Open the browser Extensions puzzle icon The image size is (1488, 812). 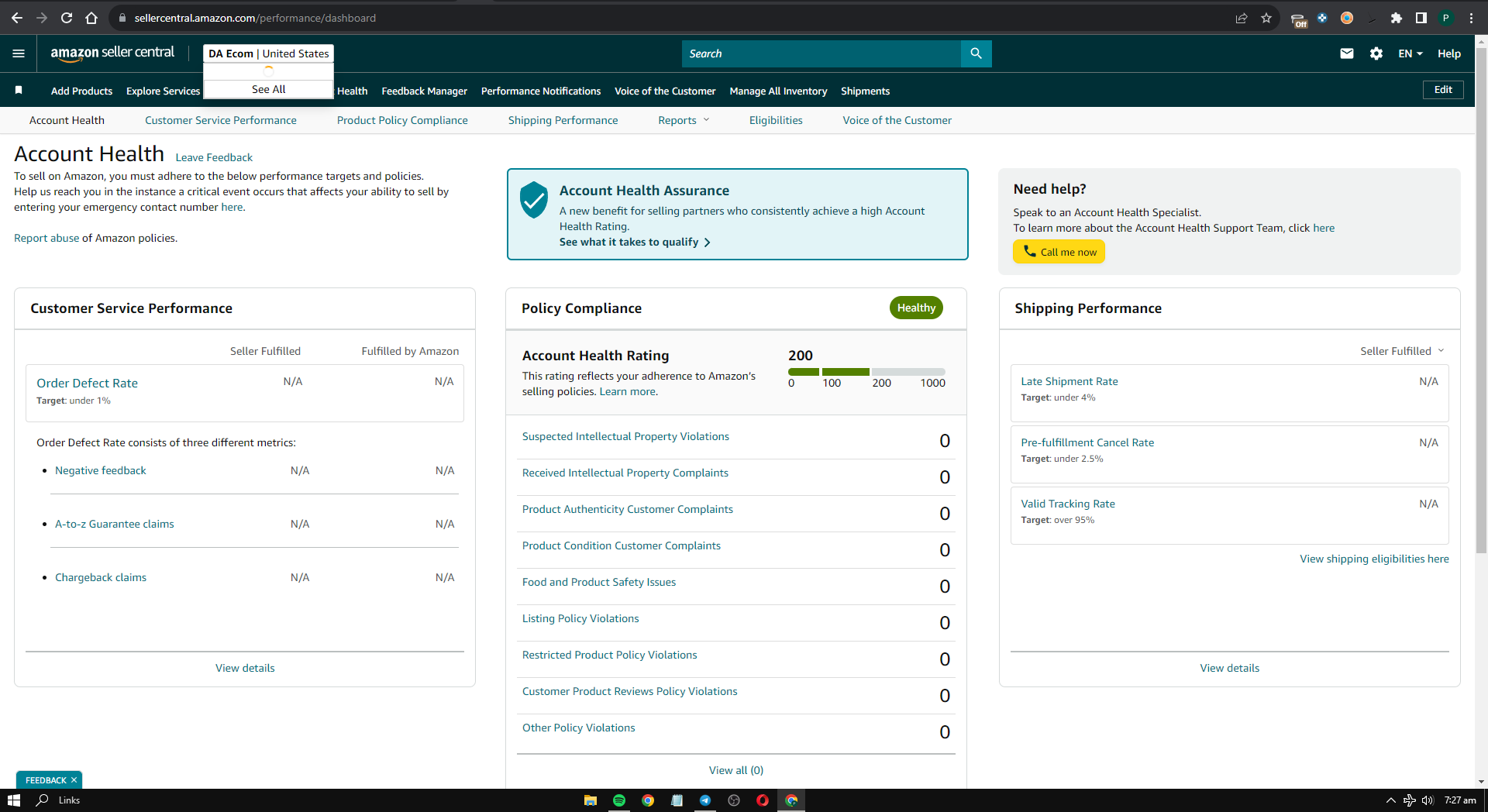pyautogui.click(x=1397, y=18)
